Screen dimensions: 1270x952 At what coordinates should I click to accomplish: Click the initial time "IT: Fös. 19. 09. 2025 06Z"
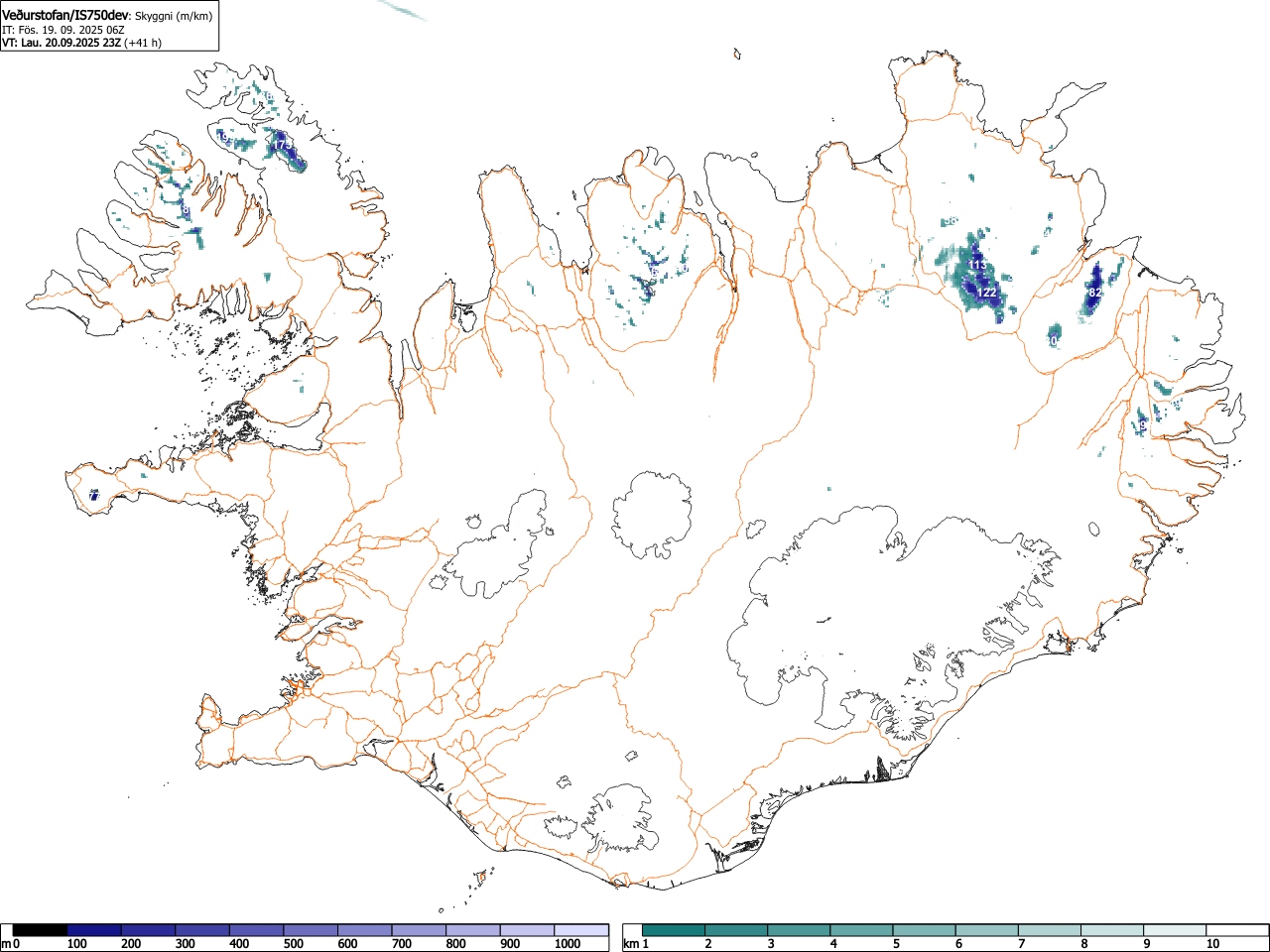[63, 30]
